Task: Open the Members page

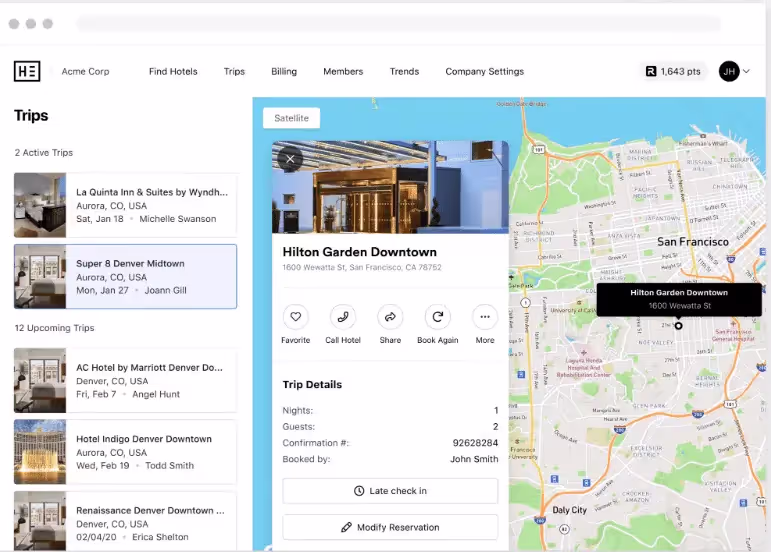Action: coord(343,71)
